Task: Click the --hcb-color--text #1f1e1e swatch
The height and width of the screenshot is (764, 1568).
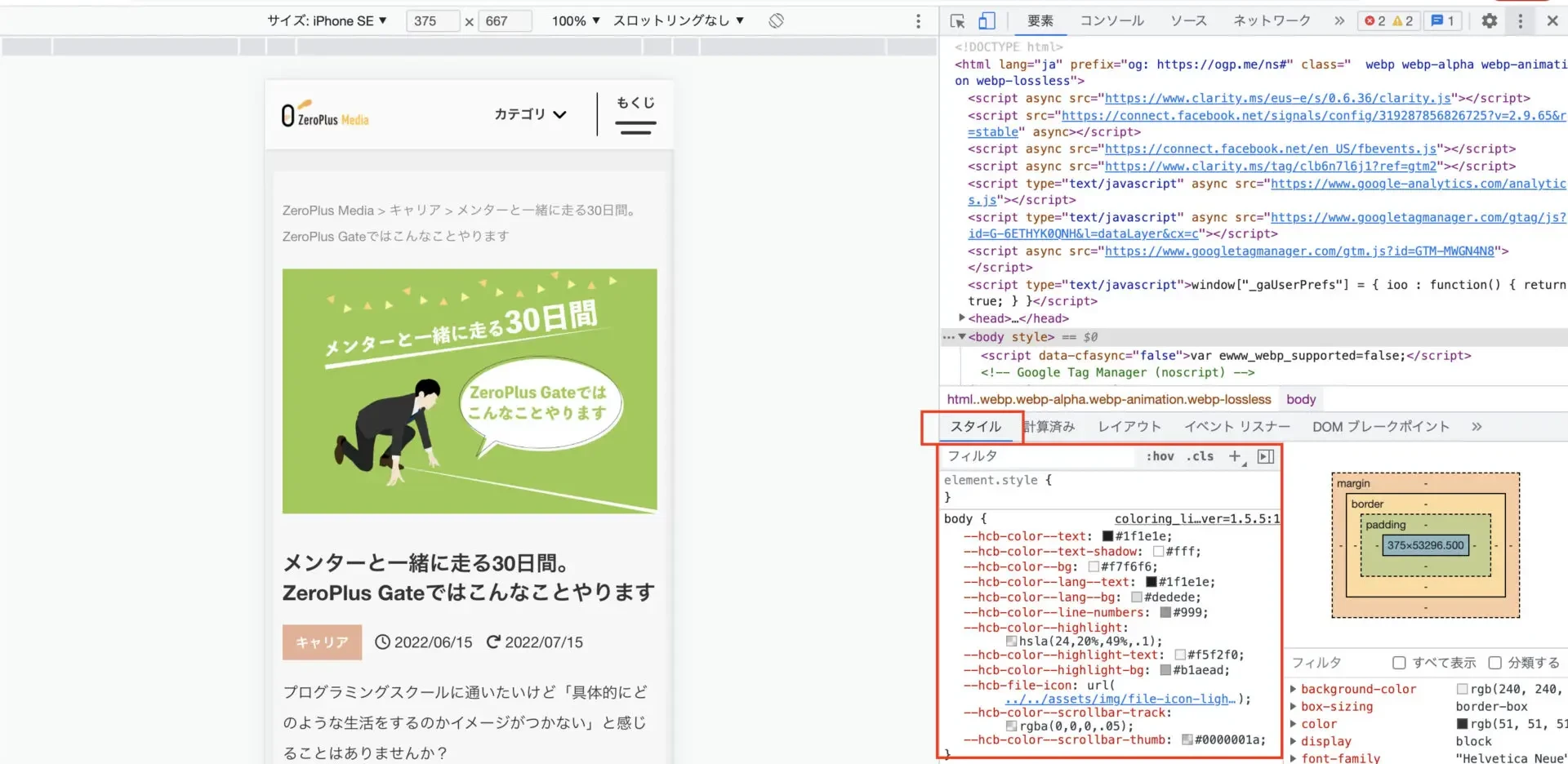Action: (1107, 536)
